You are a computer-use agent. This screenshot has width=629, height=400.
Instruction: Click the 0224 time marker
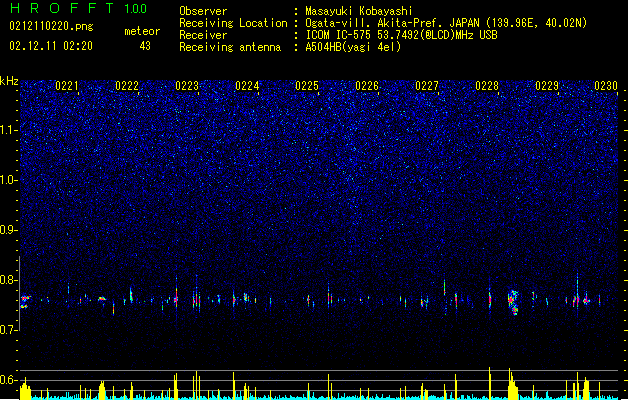[x=247, y=86]
